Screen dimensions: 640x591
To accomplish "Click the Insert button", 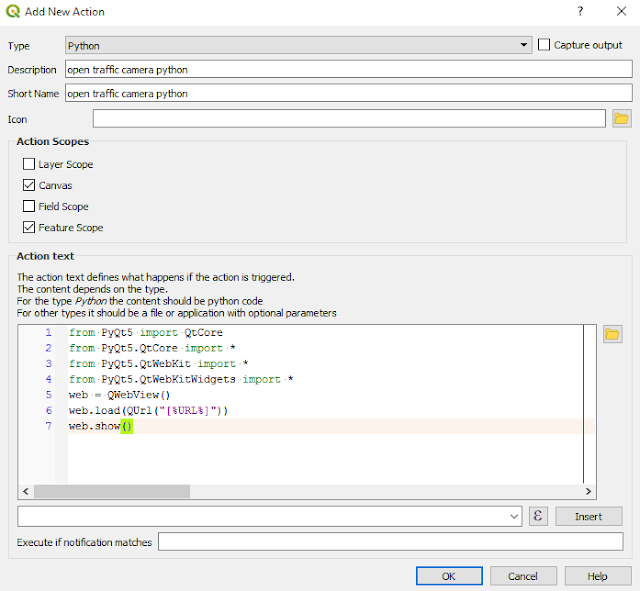I will pyautogui.click(x=589, y=516).
